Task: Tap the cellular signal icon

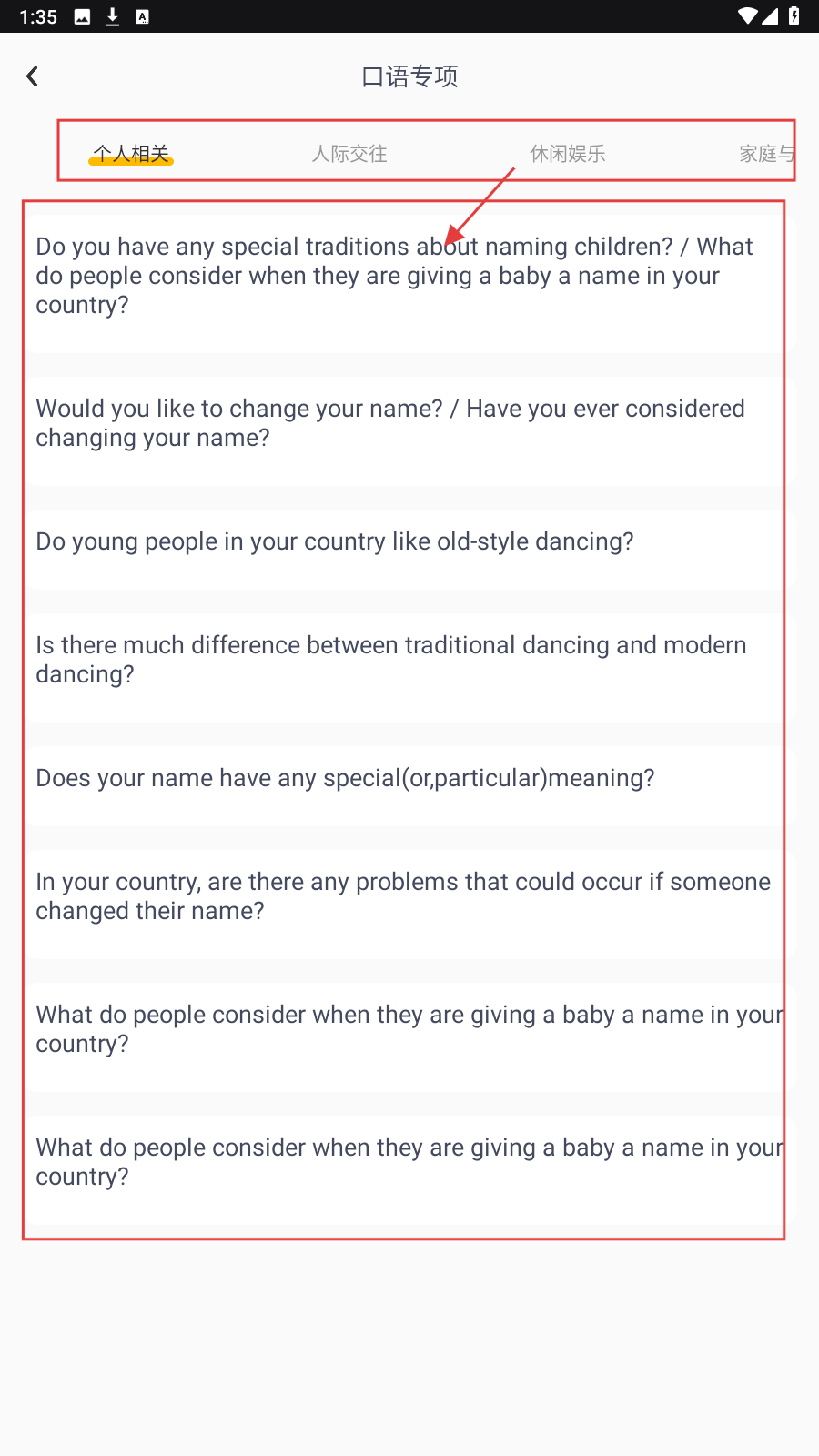Action: click(x=770, y=16)
